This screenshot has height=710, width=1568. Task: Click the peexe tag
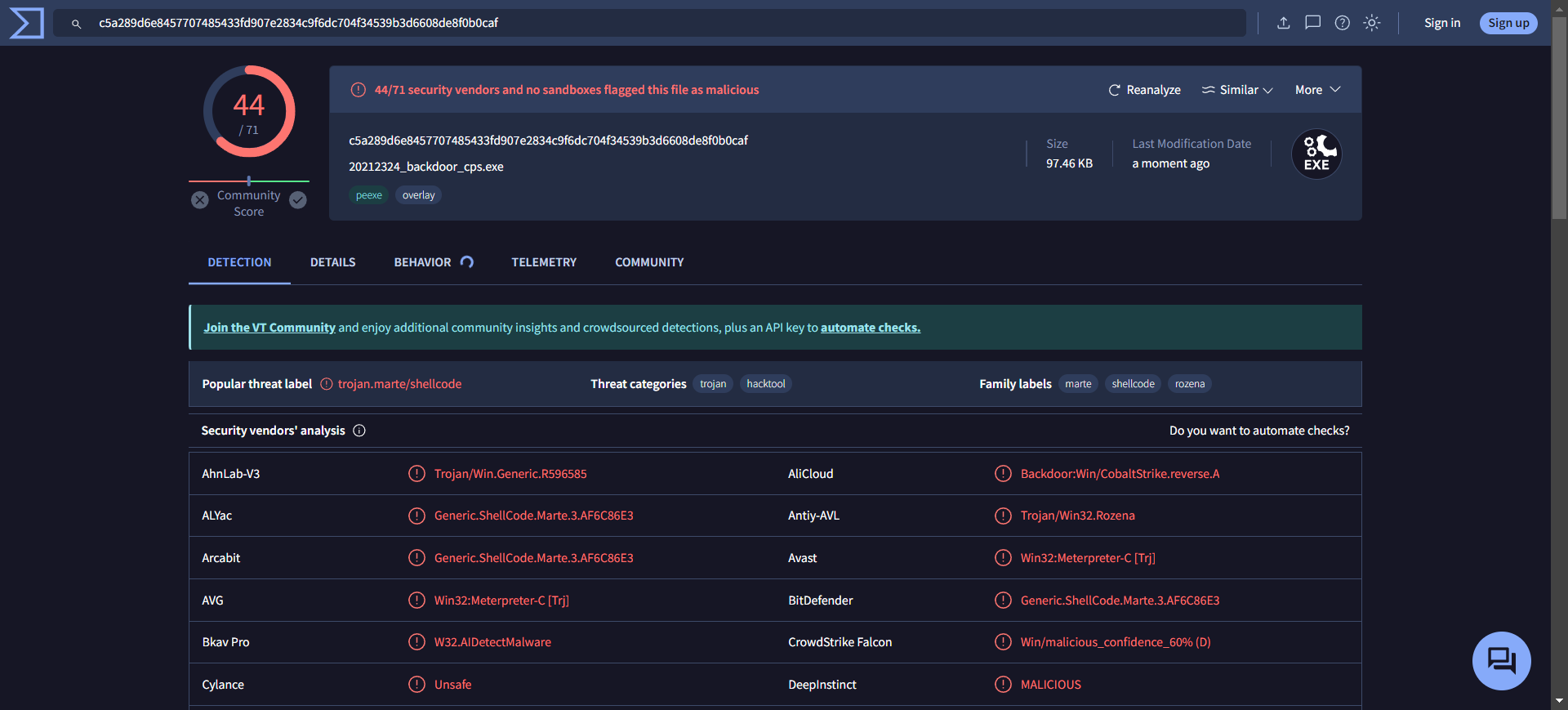pos(369,195)
